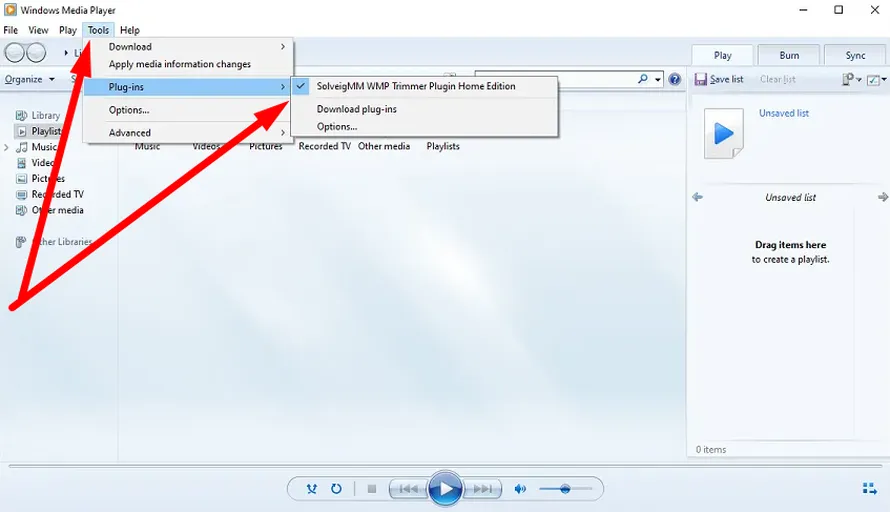Click the 0 items status text
Image resolution: width=890 pixels, height=512 pixels.
(x=711, y=450)
